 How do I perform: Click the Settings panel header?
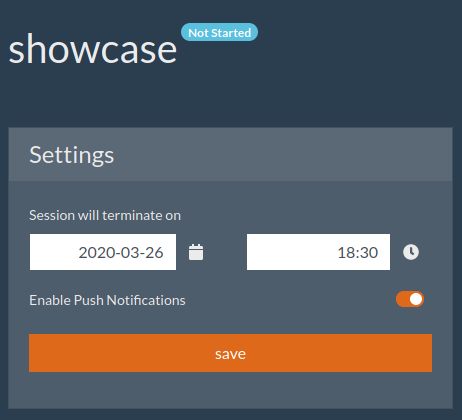pos(230,154)
